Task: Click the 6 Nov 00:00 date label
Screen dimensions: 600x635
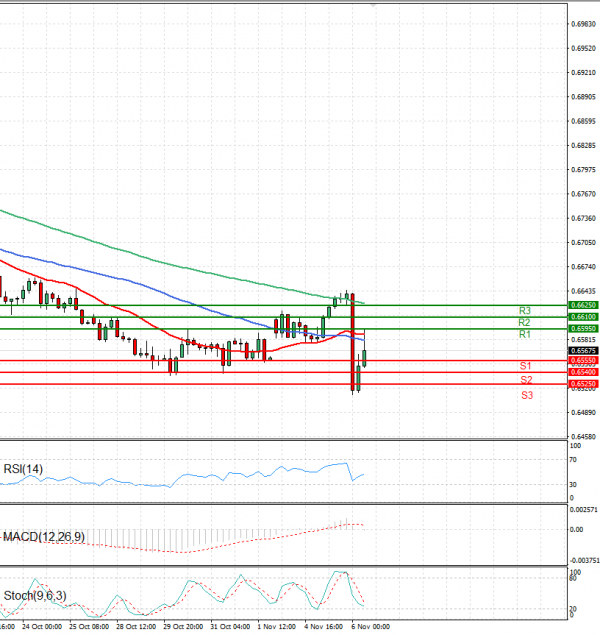Action: pyautogui.click(x=371, y=627)
